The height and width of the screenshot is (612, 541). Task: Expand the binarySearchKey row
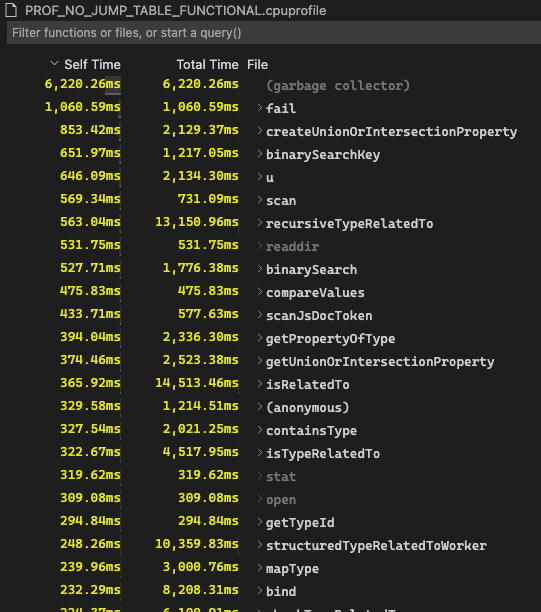pyautogui.click(x=260, y=154)
